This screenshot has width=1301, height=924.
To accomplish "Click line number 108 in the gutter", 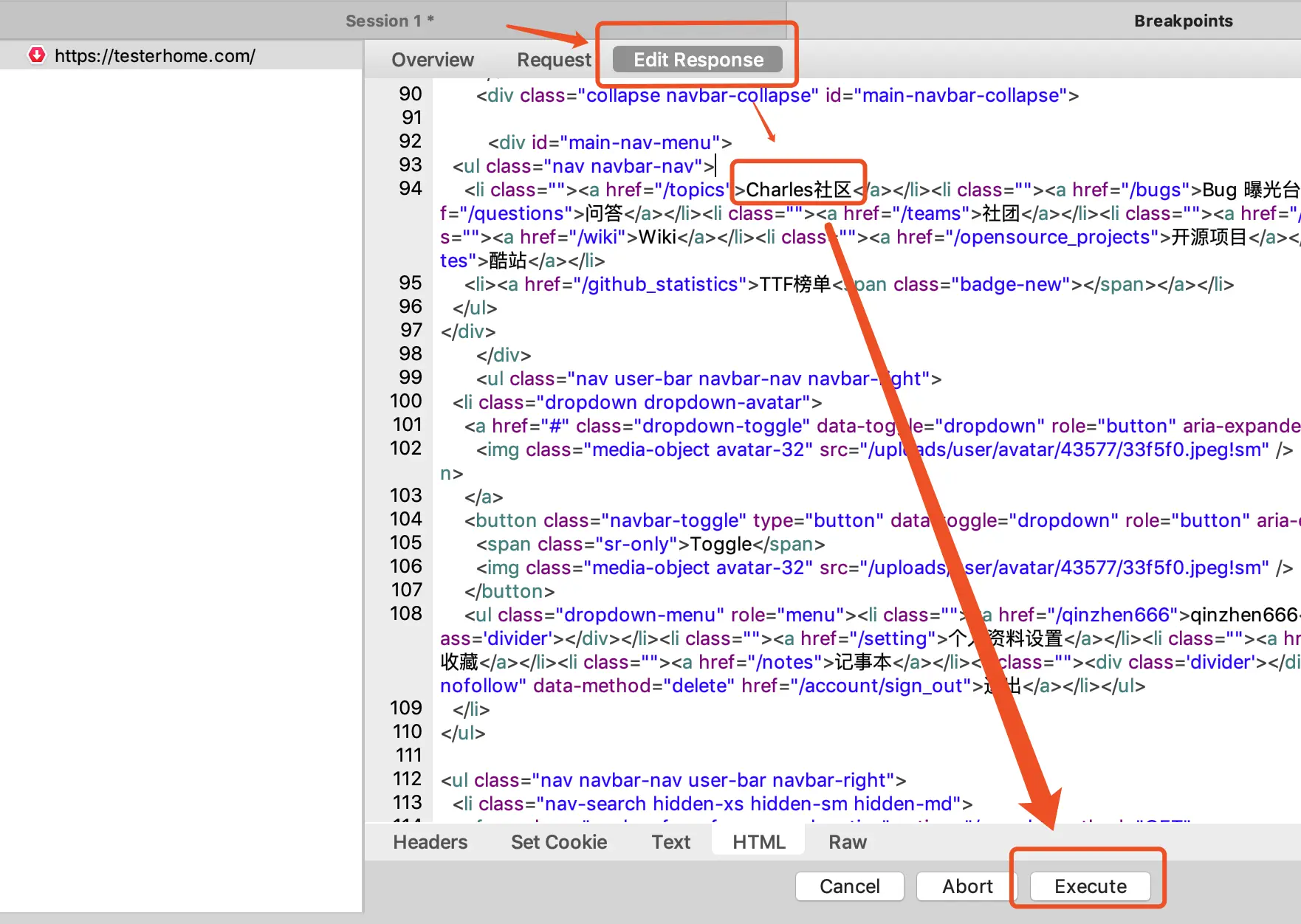I will (406, 613).
